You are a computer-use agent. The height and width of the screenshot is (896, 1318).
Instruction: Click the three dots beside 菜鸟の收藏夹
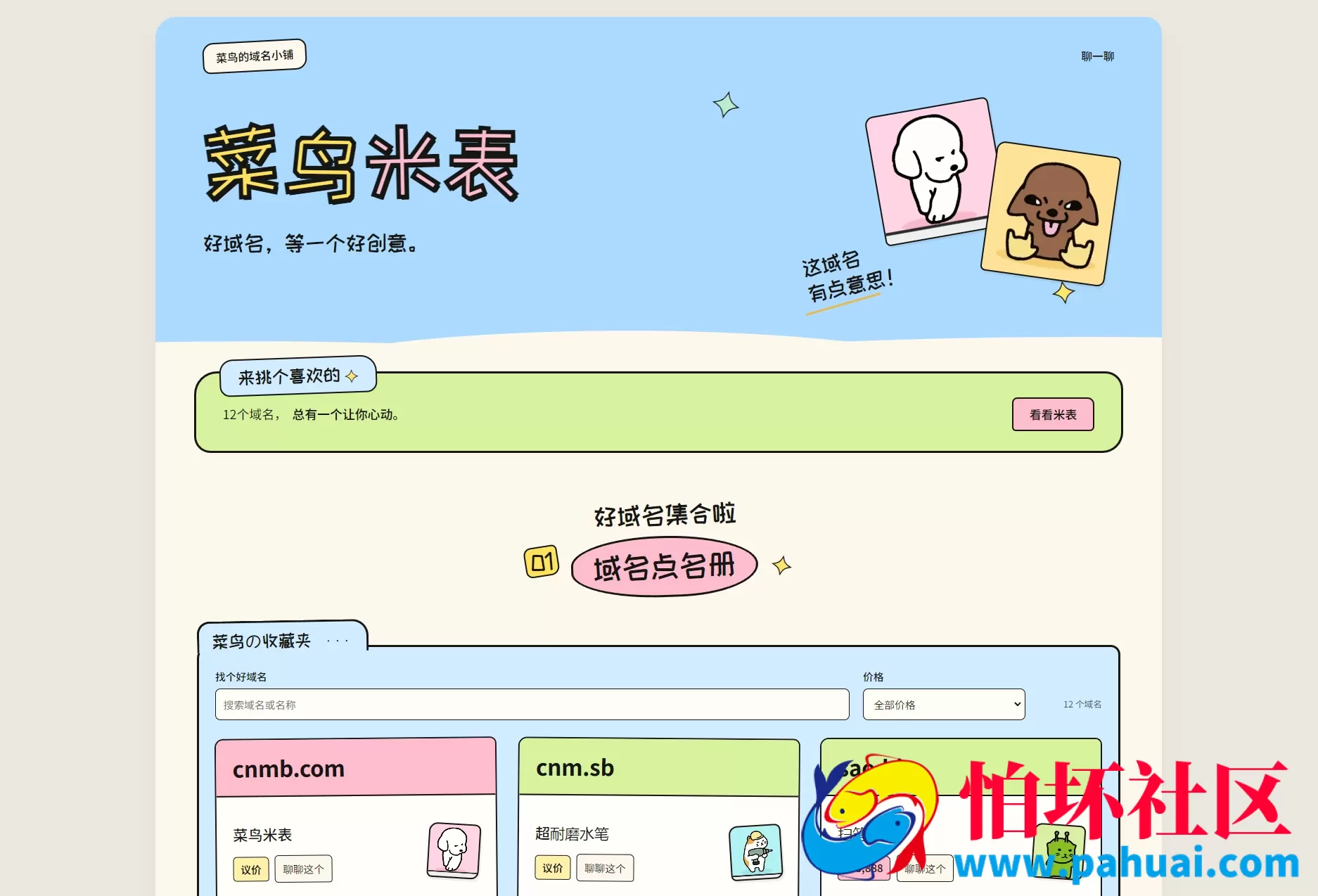tap(338, 641)
